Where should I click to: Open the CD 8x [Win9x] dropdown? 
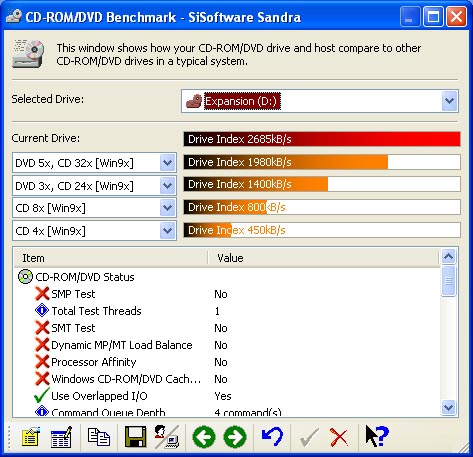tap(167, 208)
